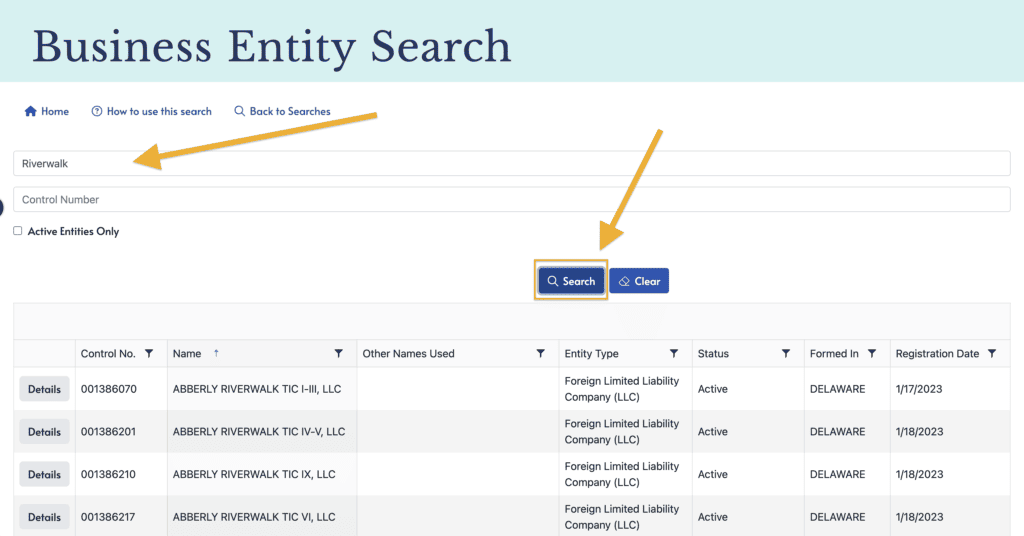Open Details for ABBERLY RIVERWALK TIC I-III, LLC

(x=44, y=389)
